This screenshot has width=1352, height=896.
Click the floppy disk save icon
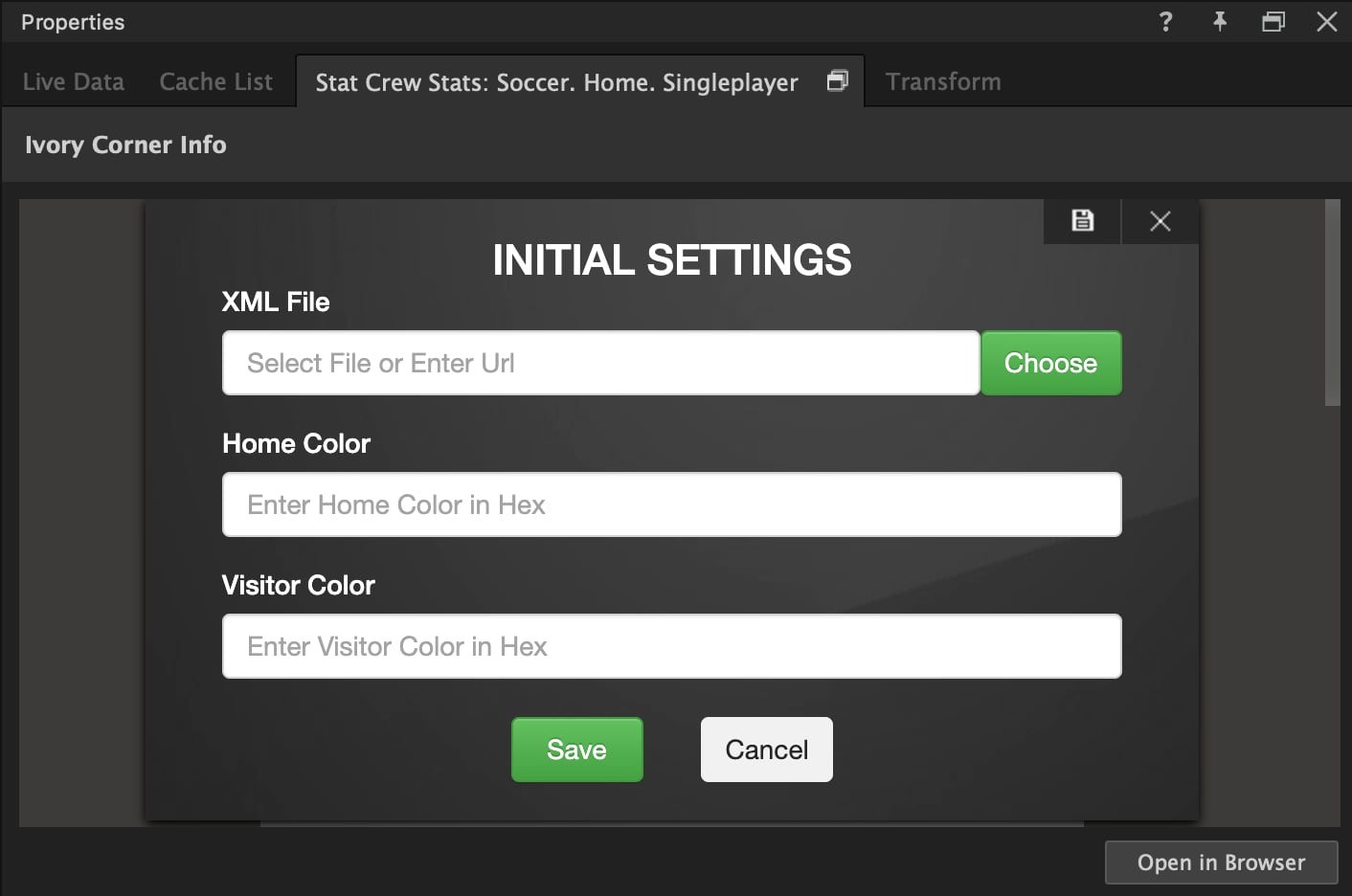pos(1082,221)
